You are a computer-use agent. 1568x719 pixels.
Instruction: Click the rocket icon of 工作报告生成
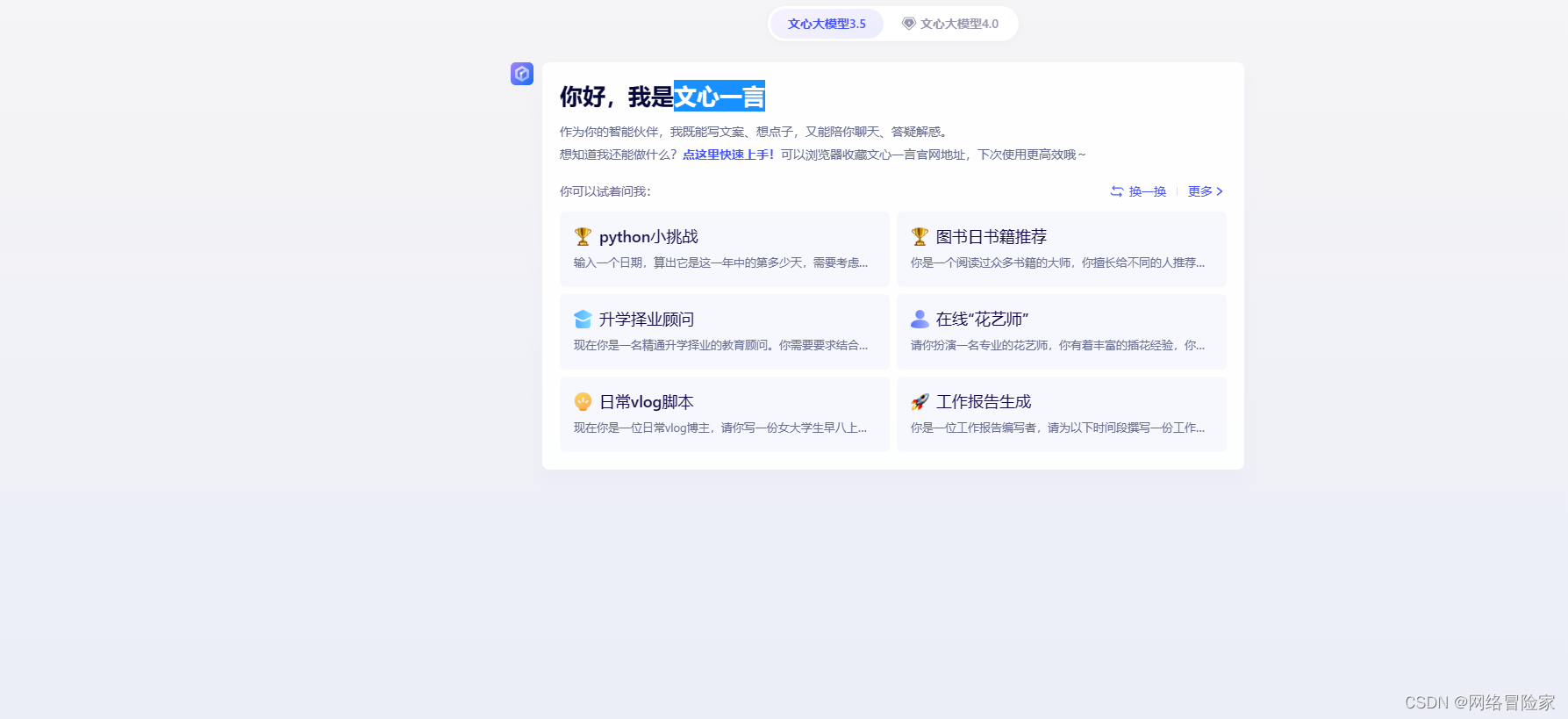click(x=920, y=402)
